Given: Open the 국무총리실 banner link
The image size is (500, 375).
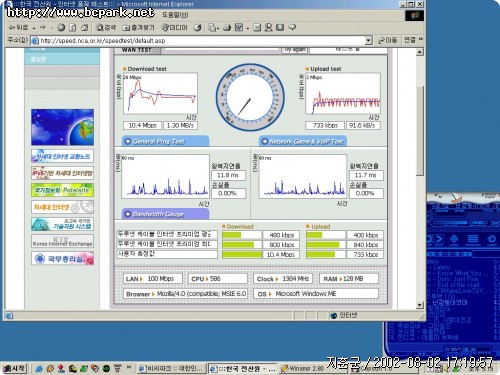Looking at the screenshot, I should pos(62,258).
